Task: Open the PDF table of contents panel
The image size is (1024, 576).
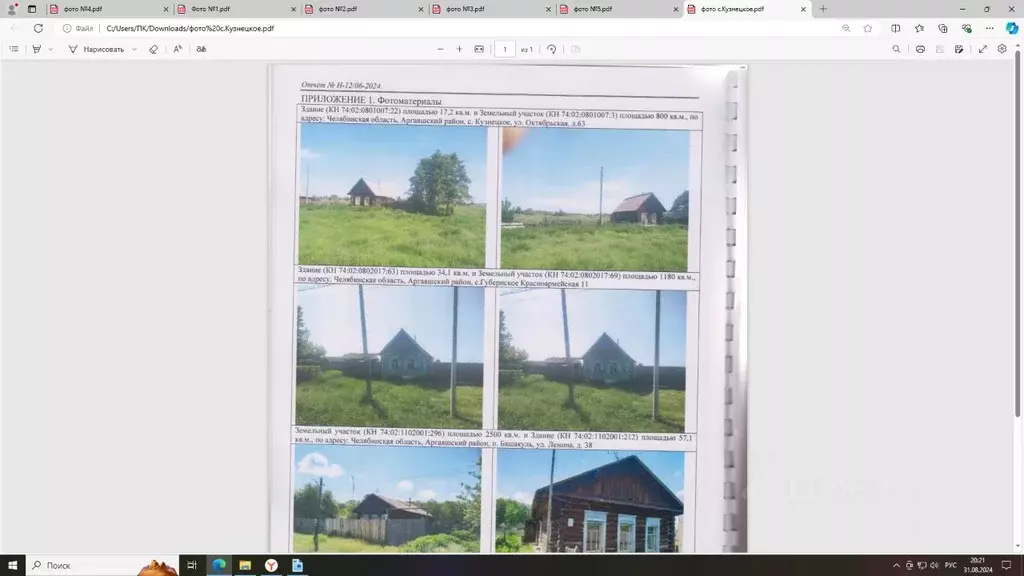Action: [14, 49]
